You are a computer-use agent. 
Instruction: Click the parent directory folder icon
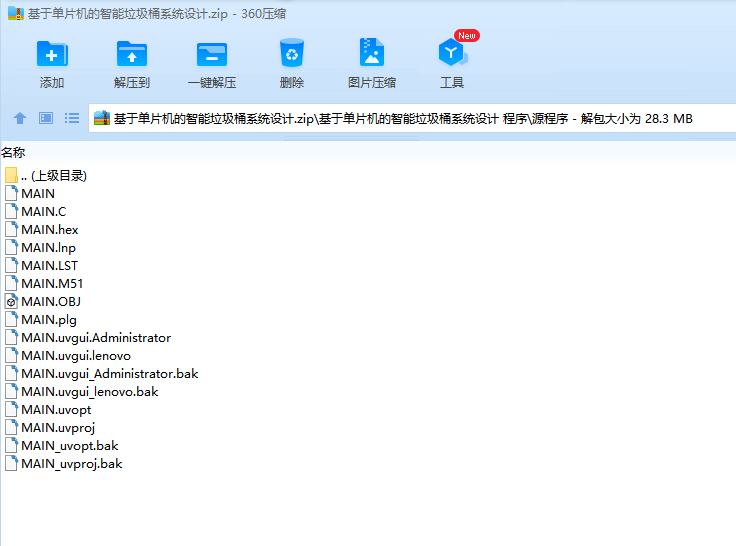point(11,176)
